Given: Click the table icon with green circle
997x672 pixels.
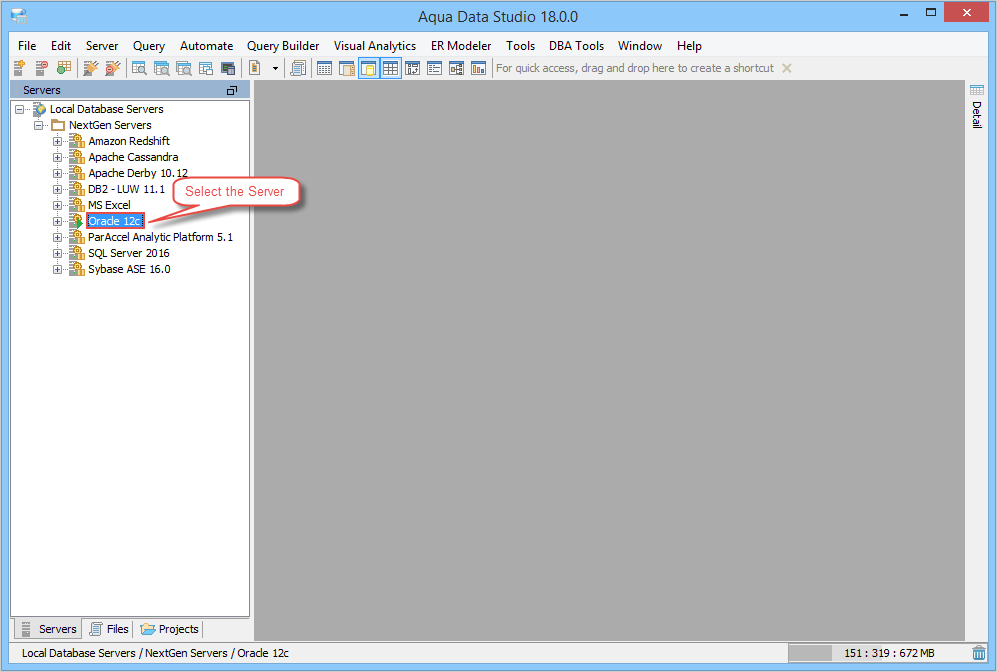Looking at the screenshot, I should click(x=64, y=68).
